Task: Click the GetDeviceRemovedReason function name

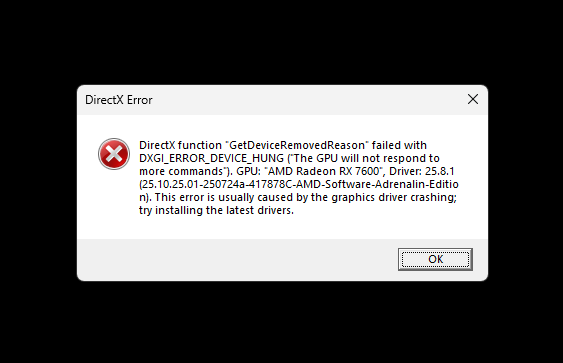Action: click(x=297, y=145)
